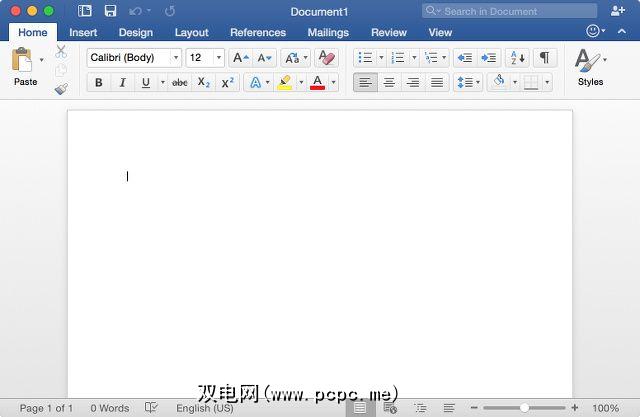Switch to the Layout tab
Viewport: 640px width, 417px height.
coord(191,32)
